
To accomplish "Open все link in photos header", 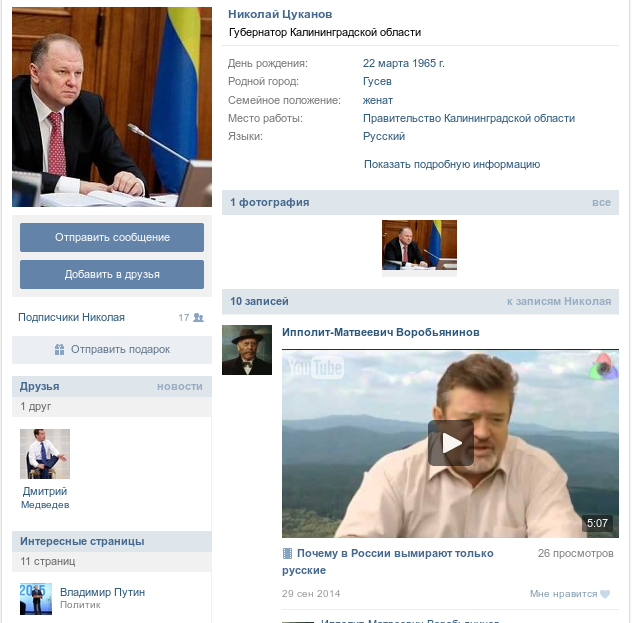I will pyautogui.click(x=601, y=202).
